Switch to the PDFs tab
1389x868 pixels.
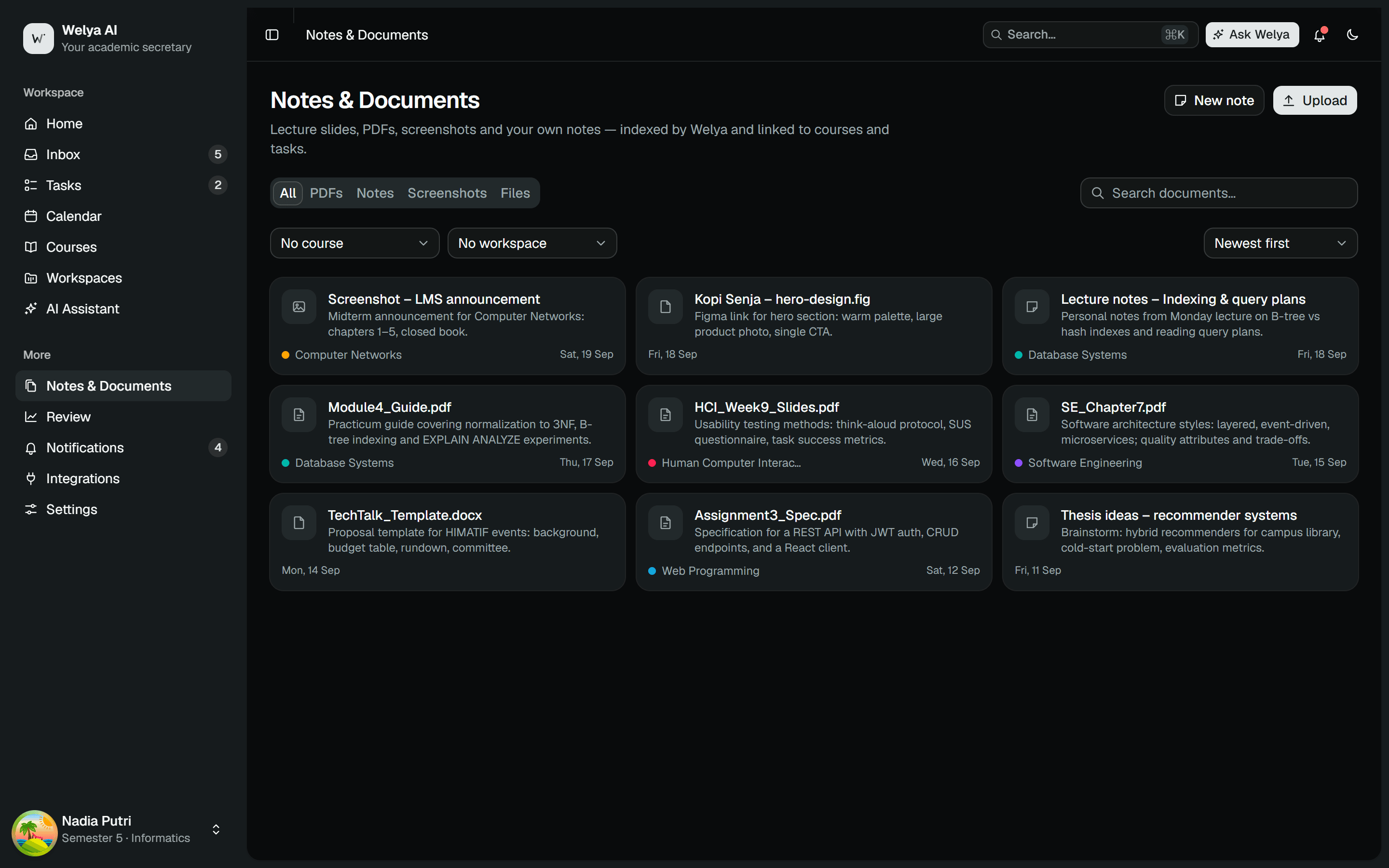[326, 193]
